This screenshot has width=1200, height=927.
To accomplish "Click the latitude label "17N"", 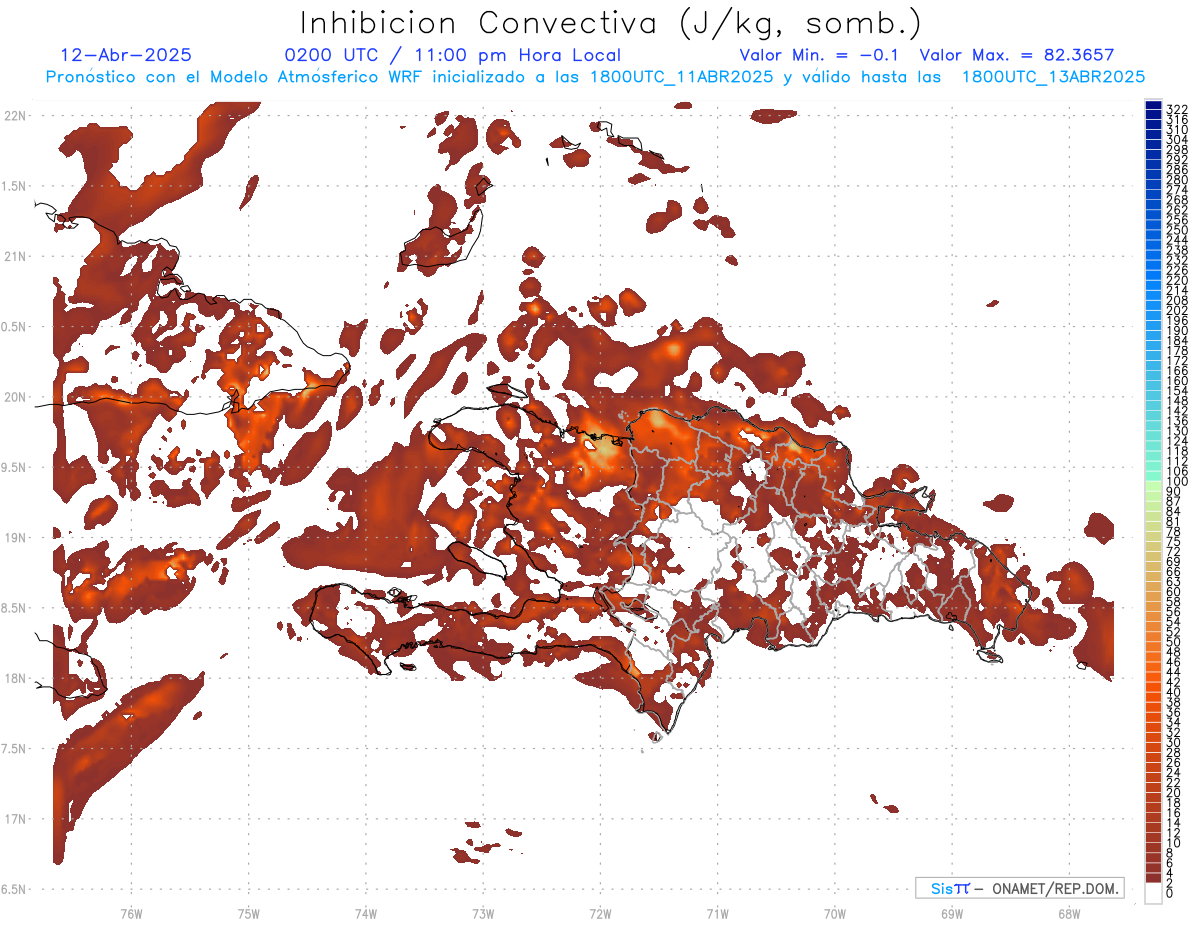I will tap(15, 819).
